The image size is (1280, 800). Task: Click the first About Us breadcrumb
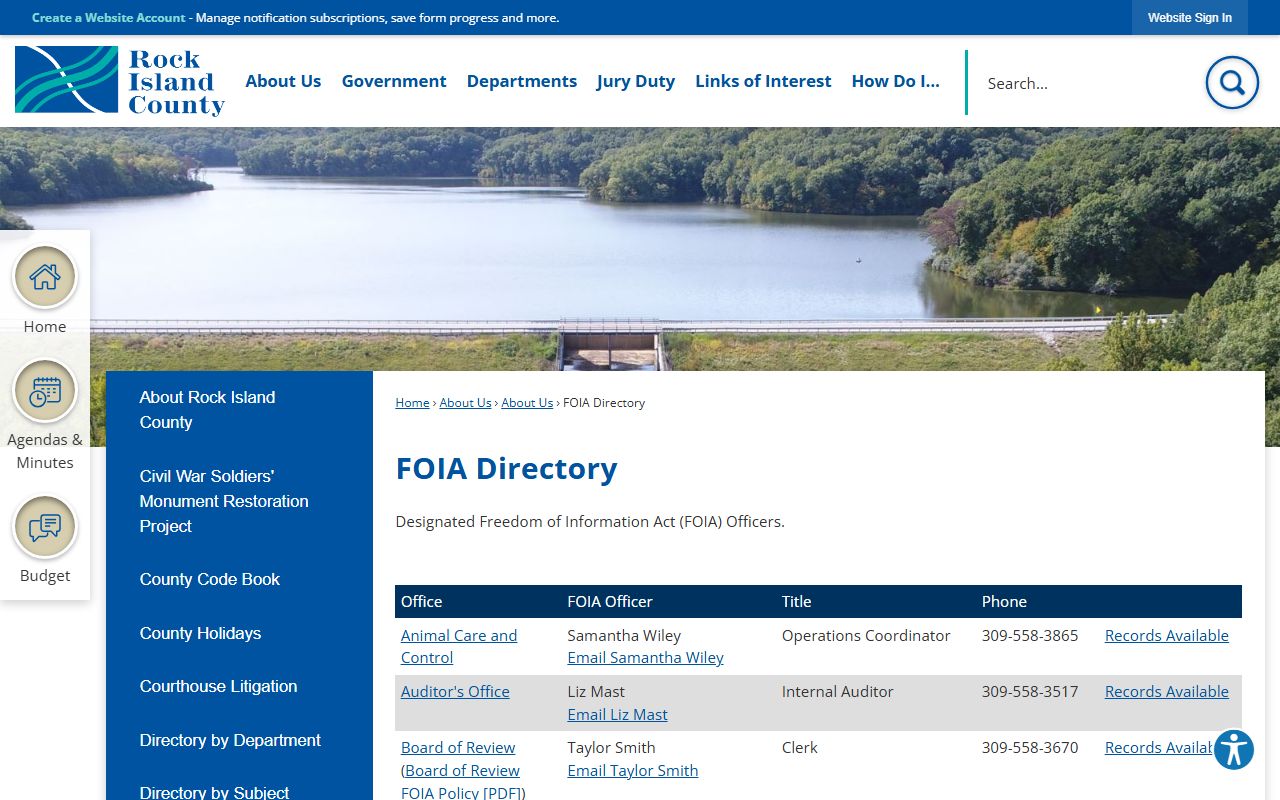pyautogui.click(x=465, y=402)
